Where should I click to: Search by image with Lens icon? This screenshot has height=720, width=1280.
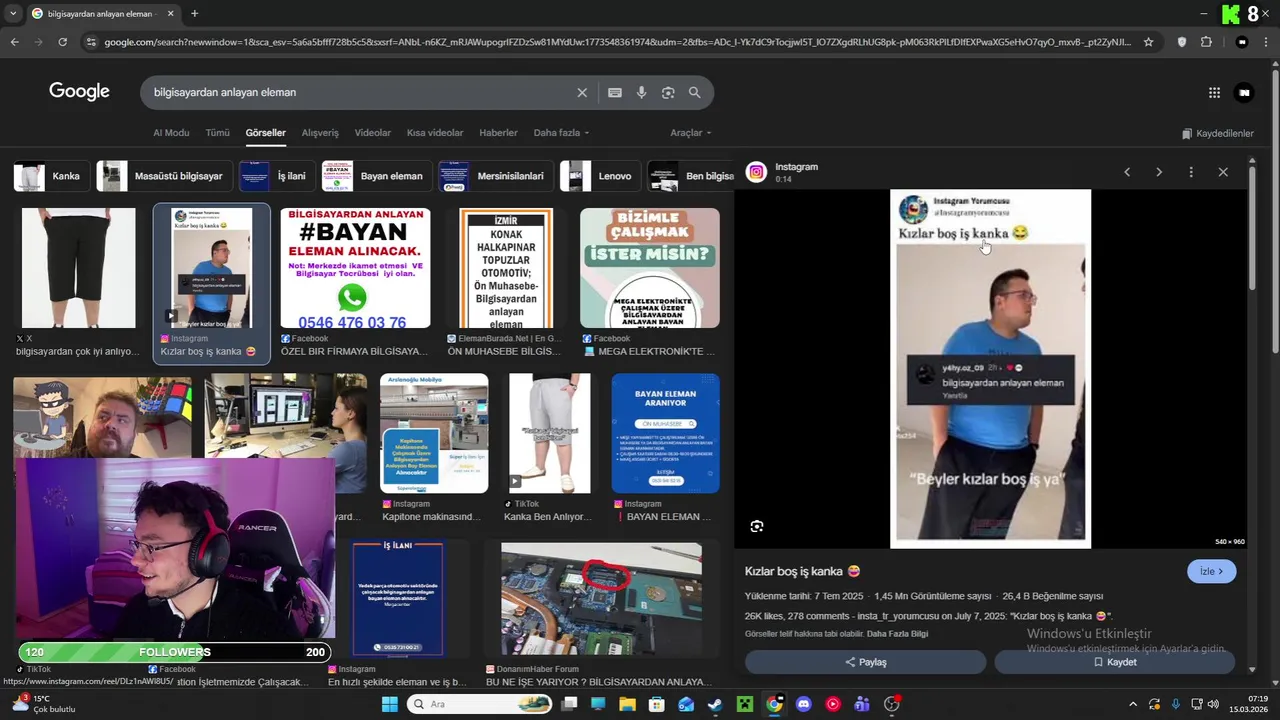tap(668, 92)
